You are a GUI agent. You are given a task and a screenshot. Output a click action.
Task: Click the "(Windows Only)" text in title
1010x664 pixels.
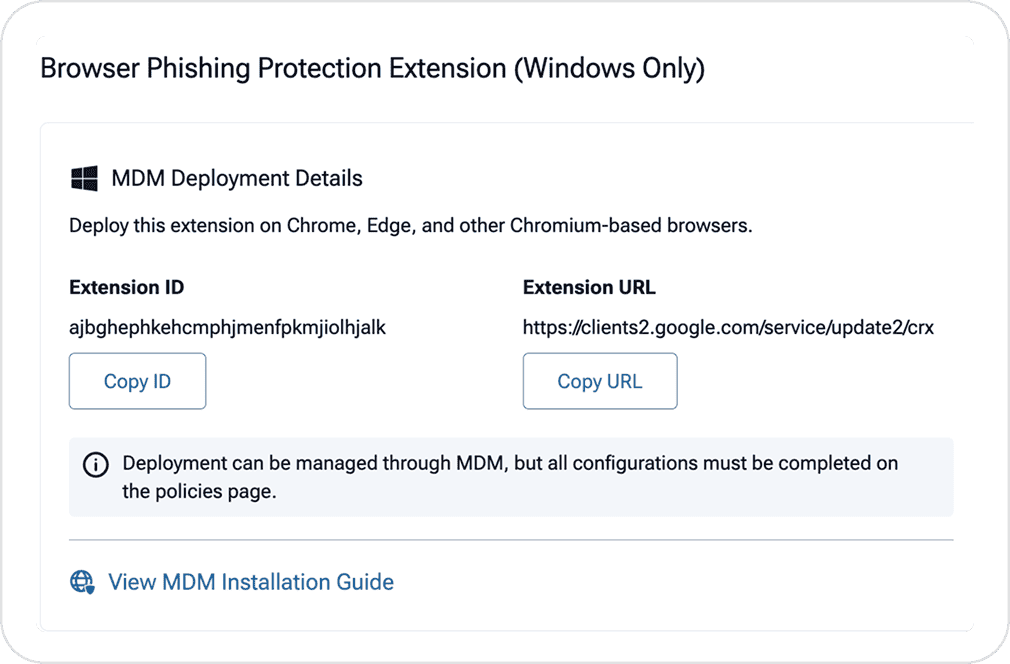coord(609,69)
